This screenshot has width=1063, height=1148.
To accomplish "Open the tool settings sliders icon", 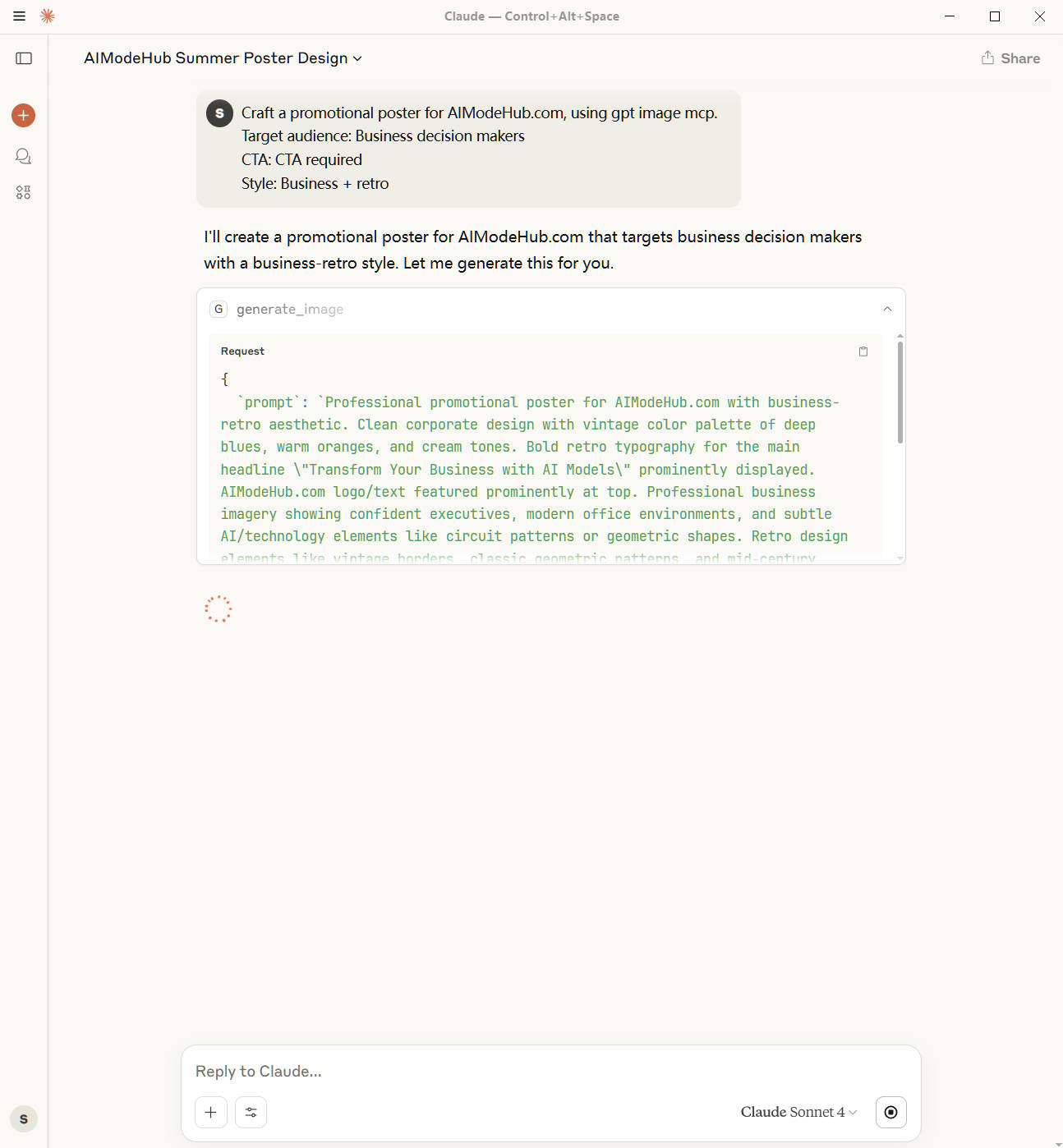I will (251, 1112).
